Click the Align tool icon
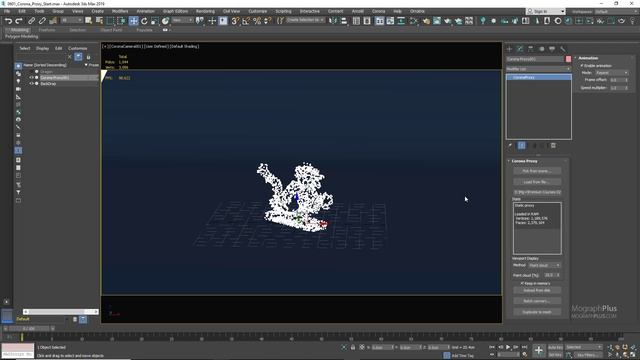 344,21
